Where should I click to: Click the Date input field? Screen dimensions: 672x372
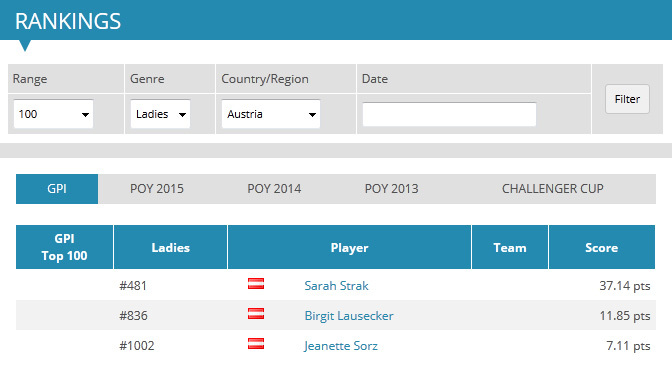[449, 114]
